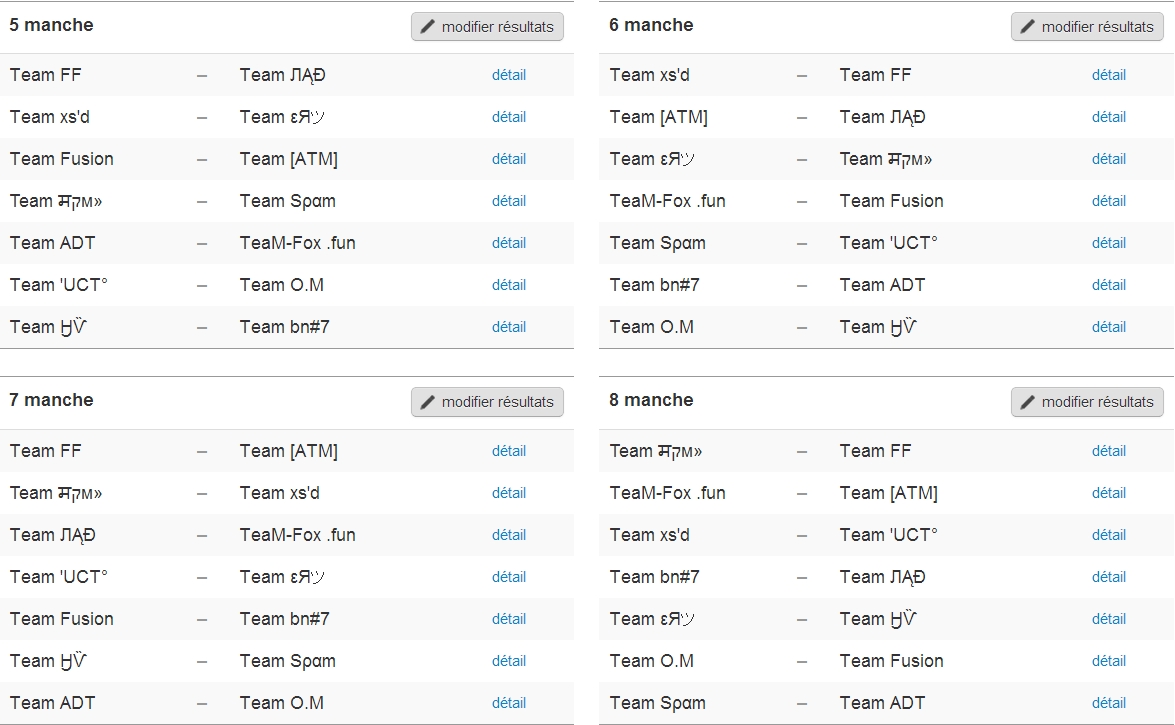
Task: Open détail for Team FF vs Team [ATM]
Action: tap(509, 451)
